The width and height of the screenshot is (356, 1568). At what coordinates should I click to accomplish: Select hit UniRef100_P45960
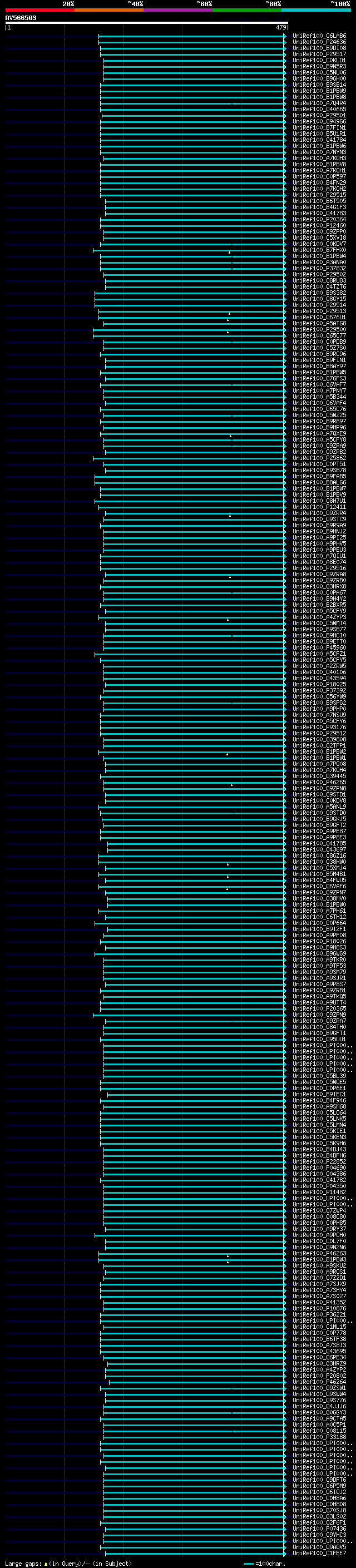pos(319,647)
